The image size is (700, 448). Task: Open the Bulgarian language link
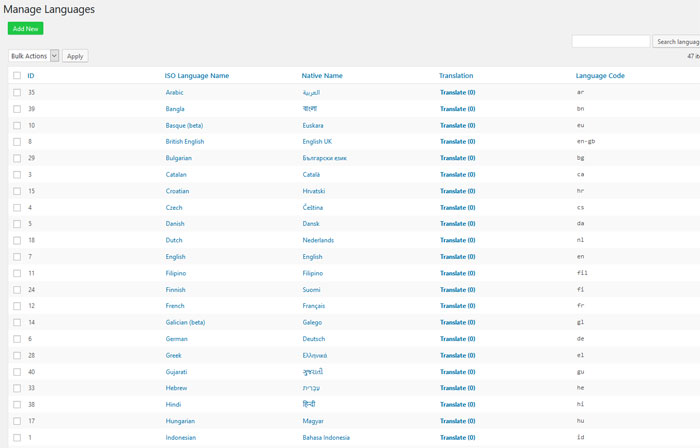179,158
